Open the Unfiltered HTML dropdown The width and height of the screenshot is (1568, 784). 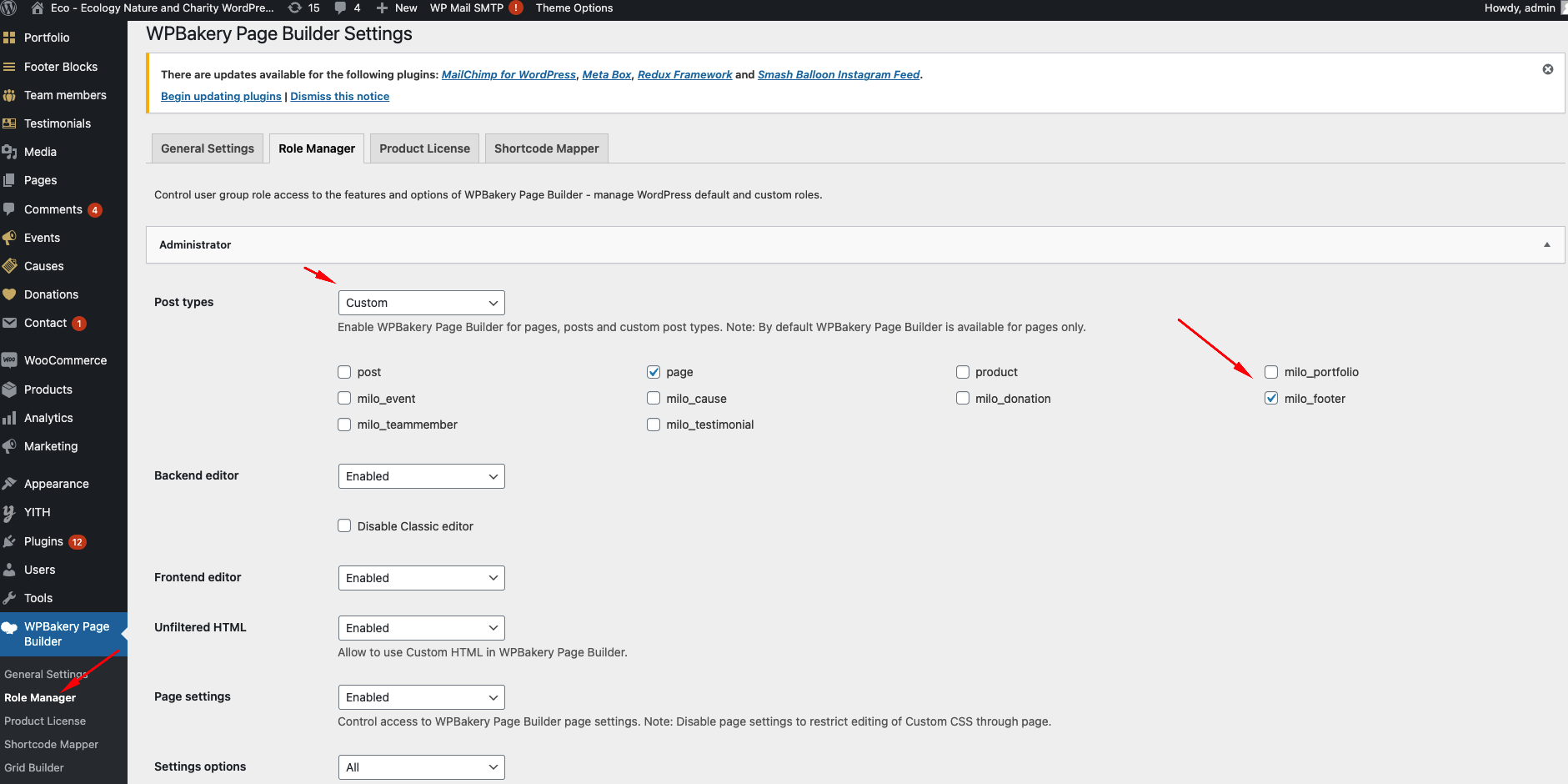point(422,628)
